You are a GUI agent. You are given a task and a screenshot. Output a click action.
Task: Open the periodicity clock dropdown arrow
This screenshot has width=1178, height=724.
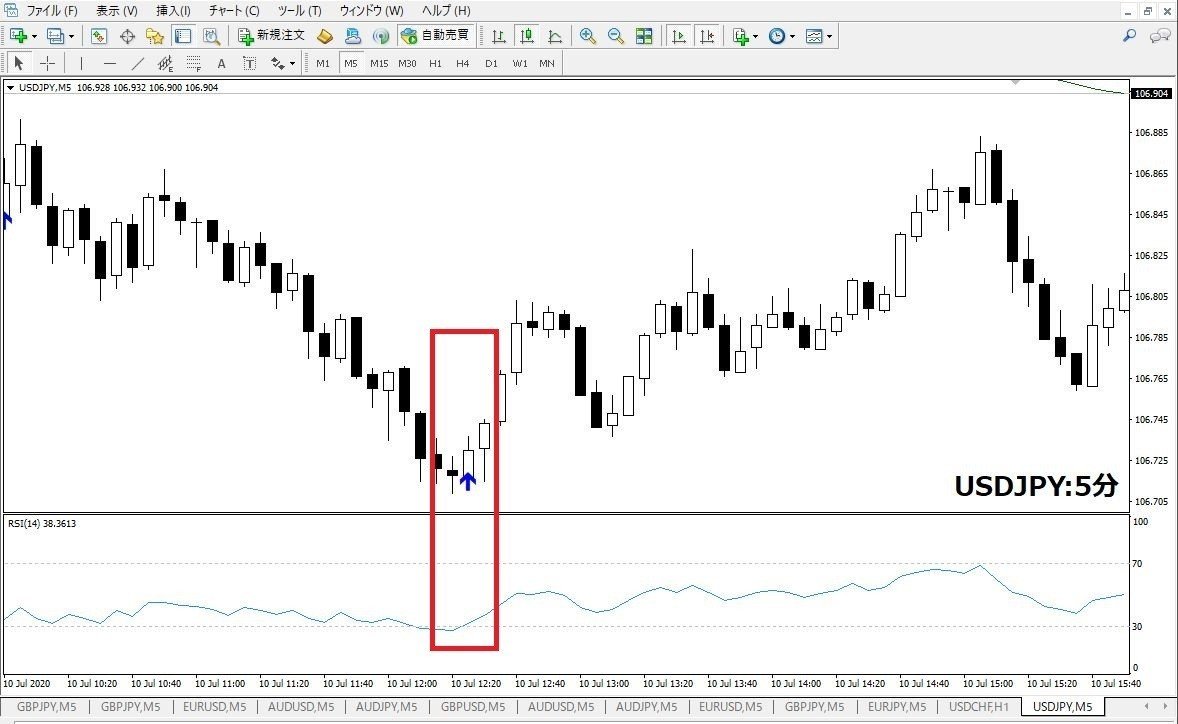[x=793, y=36]
